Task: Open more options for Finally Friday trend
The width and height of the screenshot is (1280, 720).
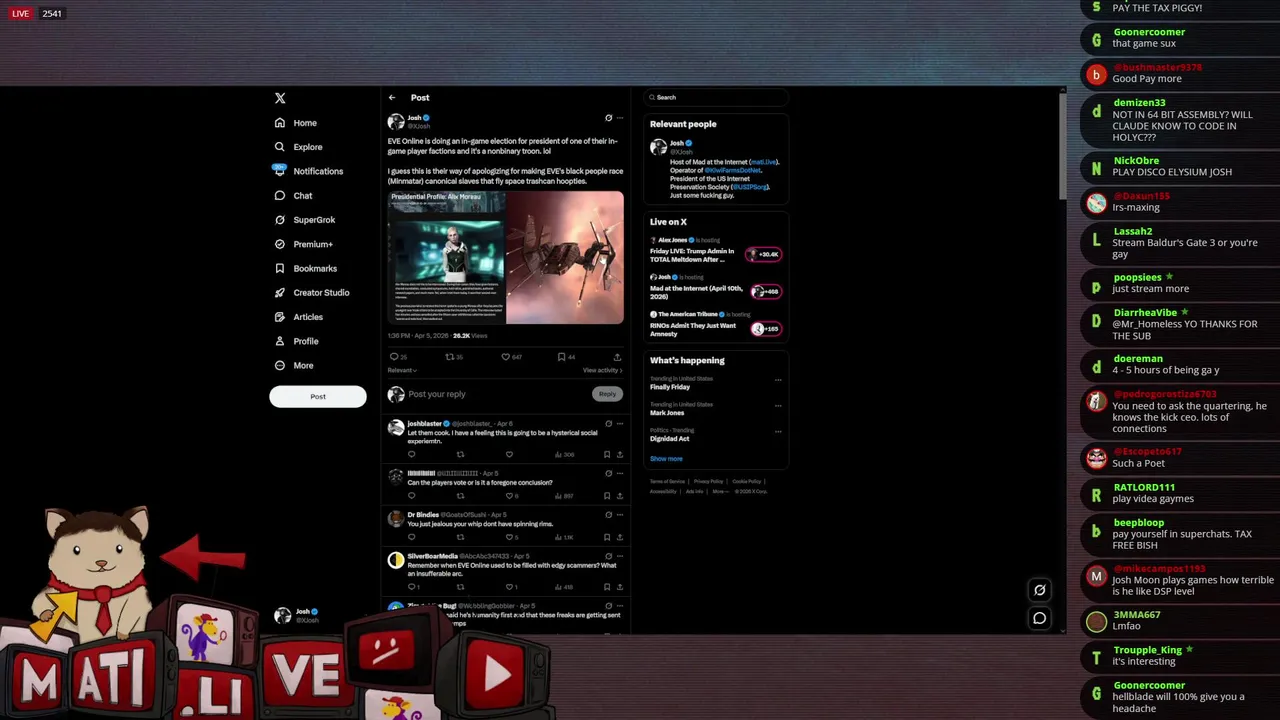Action: point(778,380)
